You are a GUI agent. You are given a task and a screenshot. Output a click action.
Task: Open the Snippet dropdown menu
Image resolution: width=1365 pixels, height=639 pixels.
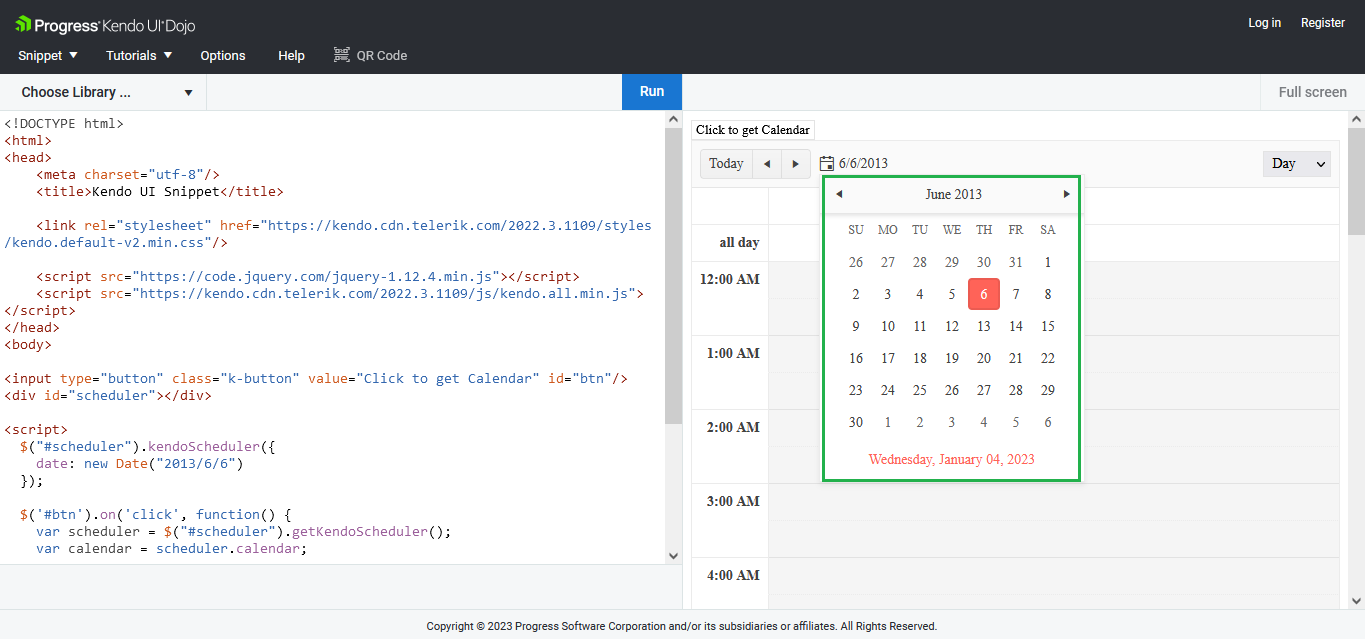[48, 55]
